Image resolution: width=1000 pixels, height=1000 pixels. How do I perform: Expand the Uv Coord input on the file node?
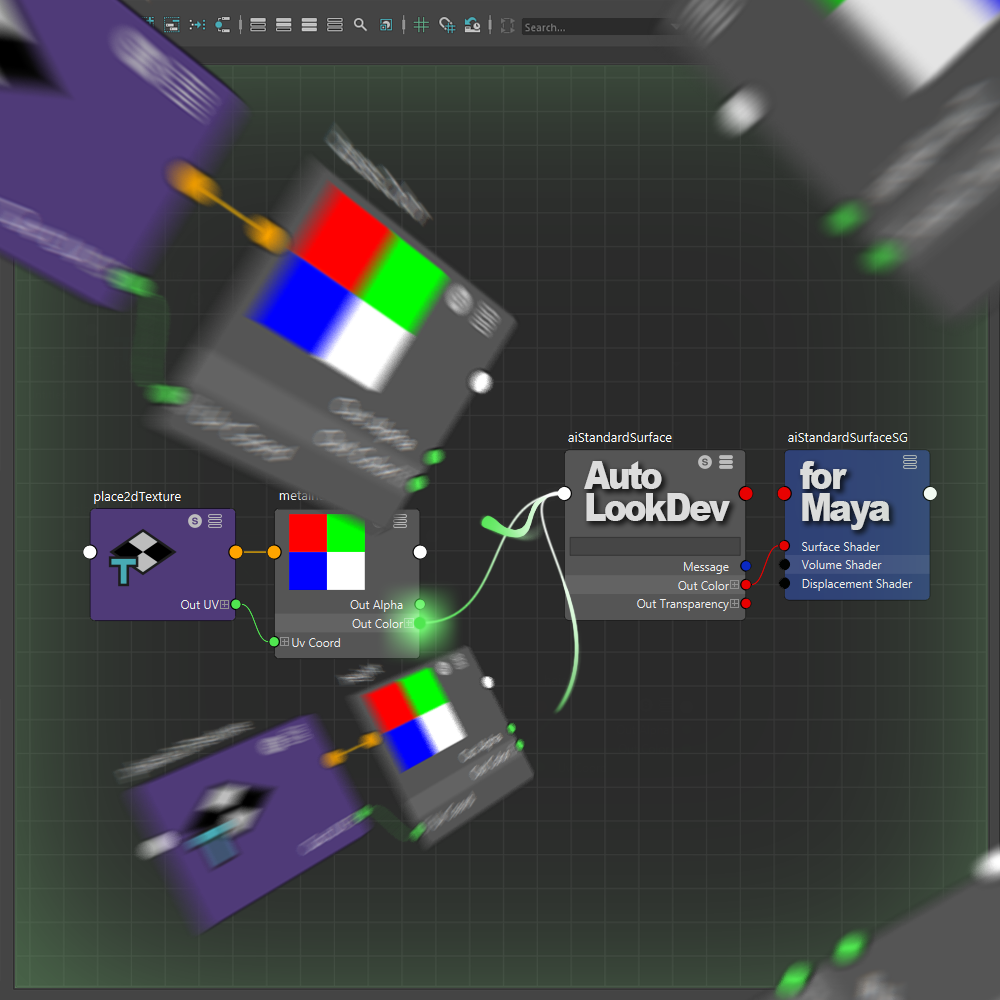[x=283, y=643]
